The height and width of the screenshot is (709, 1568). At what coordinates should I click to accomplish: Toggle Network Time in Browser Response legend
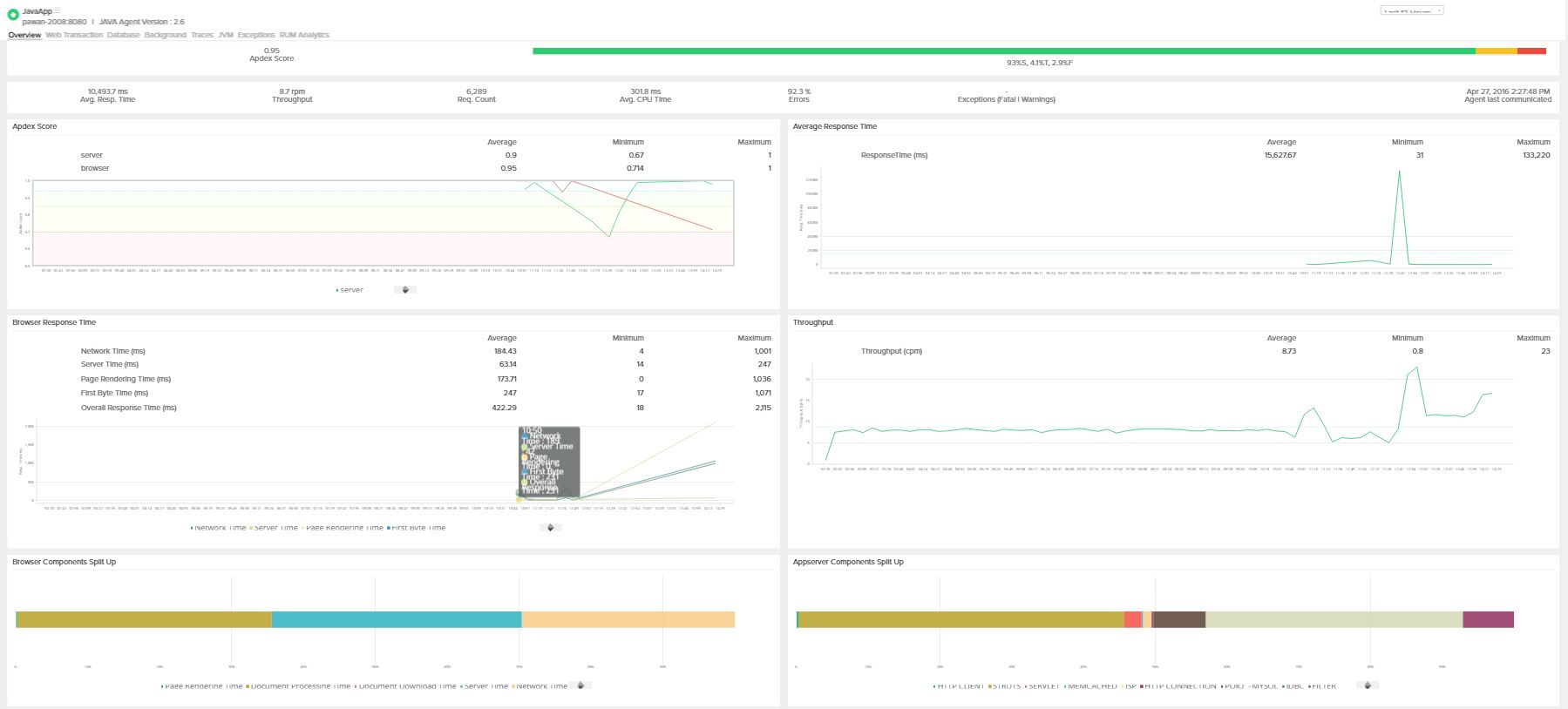220,528
